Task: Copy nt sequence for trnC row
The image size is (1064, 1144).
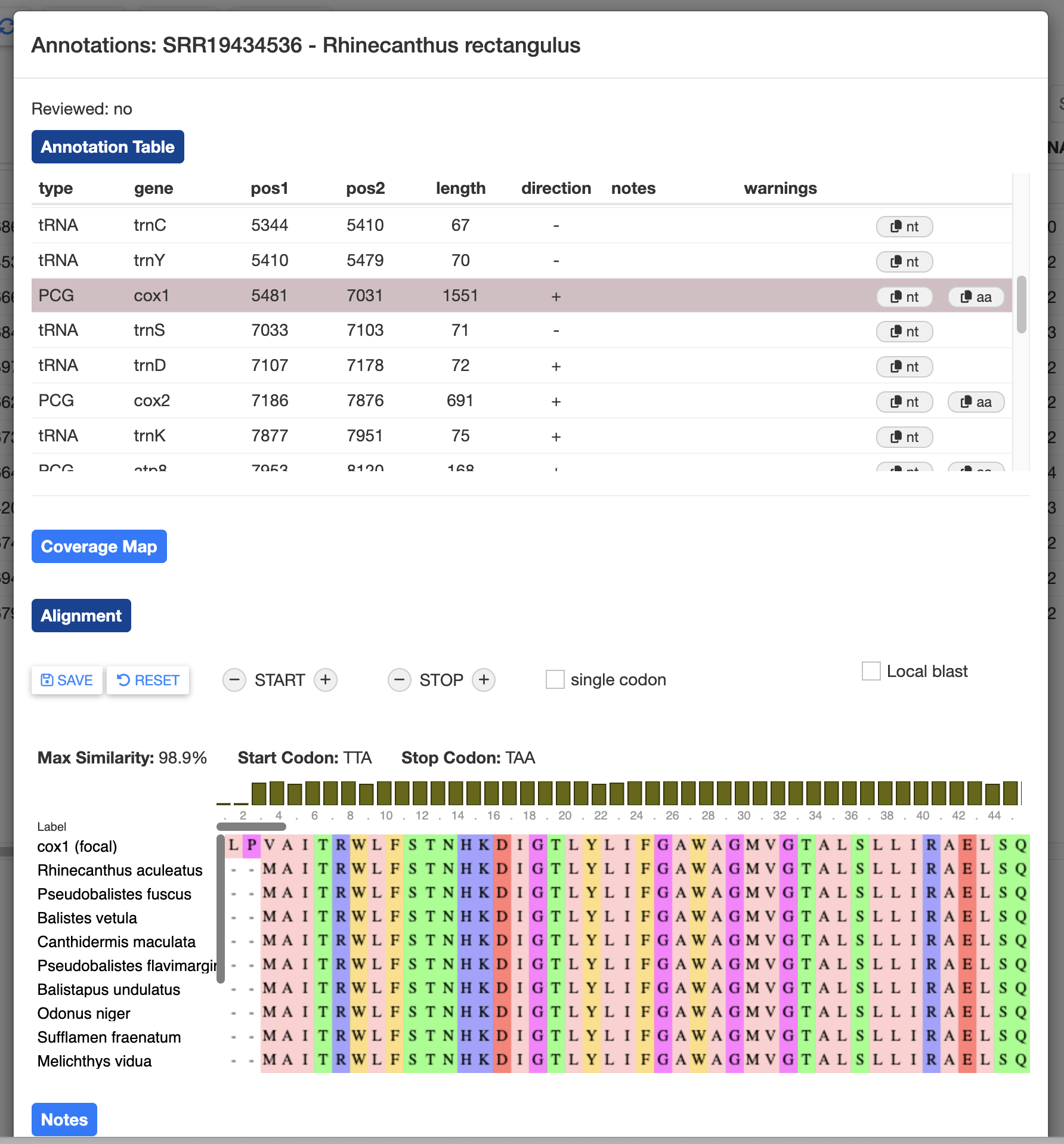Action: [x=904, y=227]
